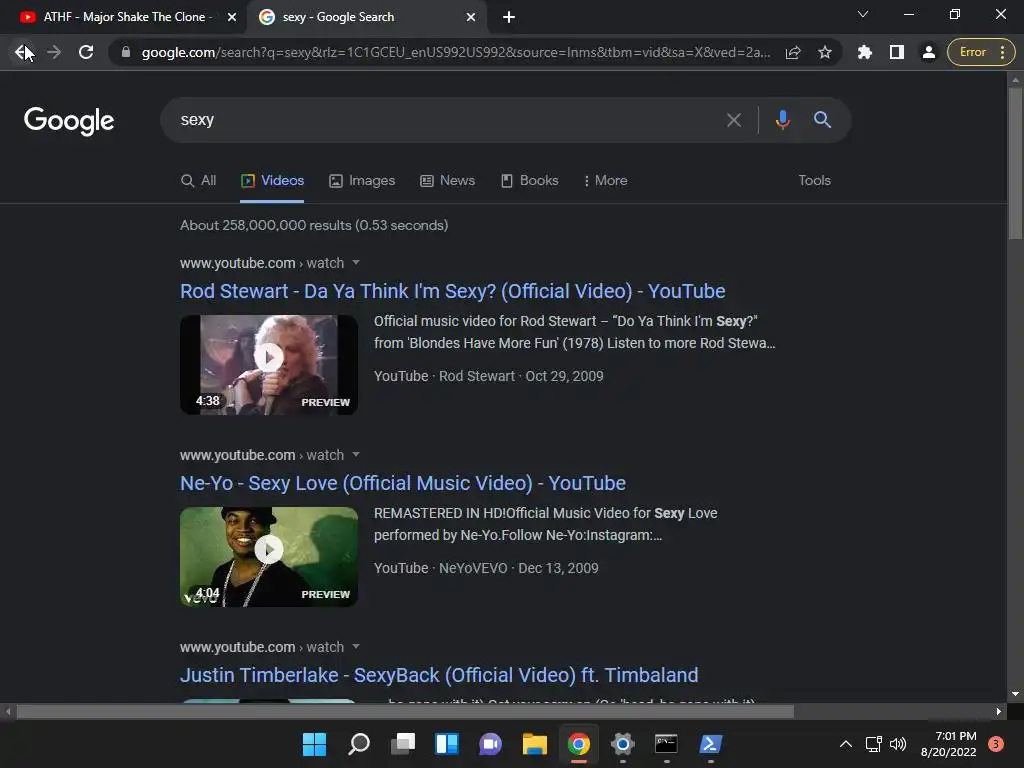
Task: Click the scroll down arrow on vertical scrollbar
Action: pos(1015,694)
